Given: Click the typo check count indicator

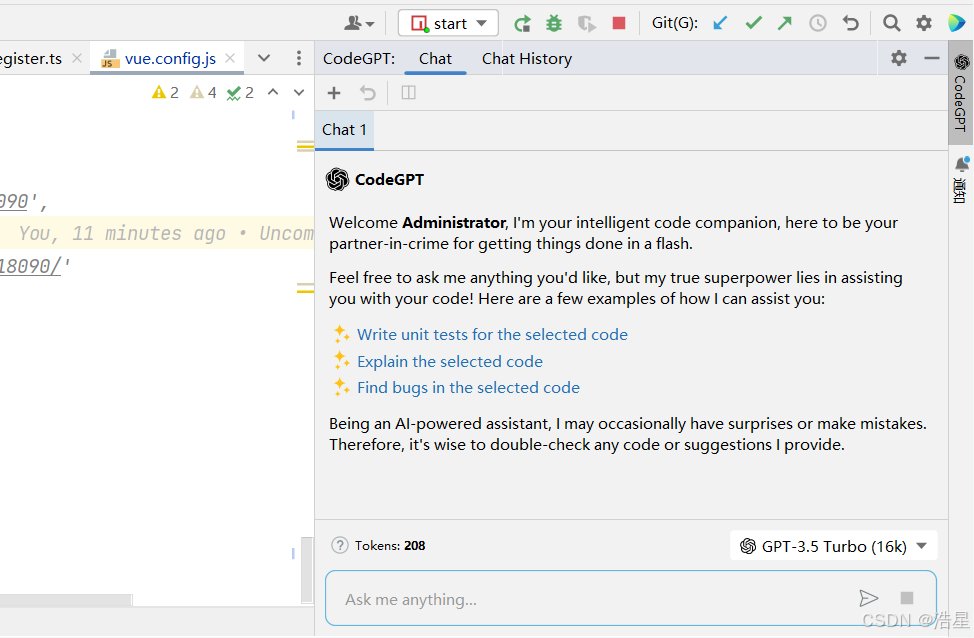Looking at the screenshot, I should pyautogui.click(x=240, y=93).
